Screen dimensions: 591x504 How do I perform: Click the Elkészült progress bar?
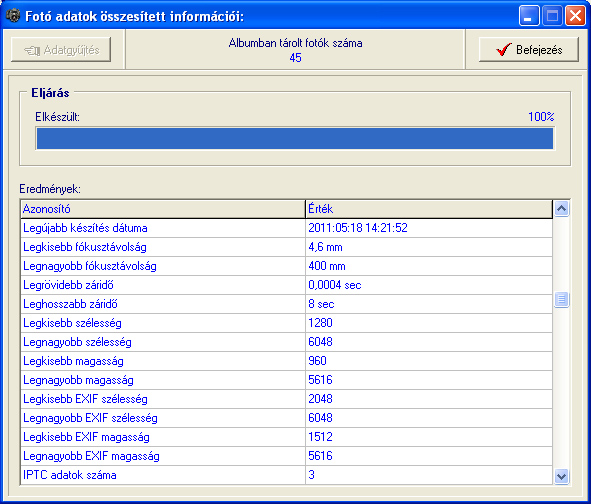point(295,138)
